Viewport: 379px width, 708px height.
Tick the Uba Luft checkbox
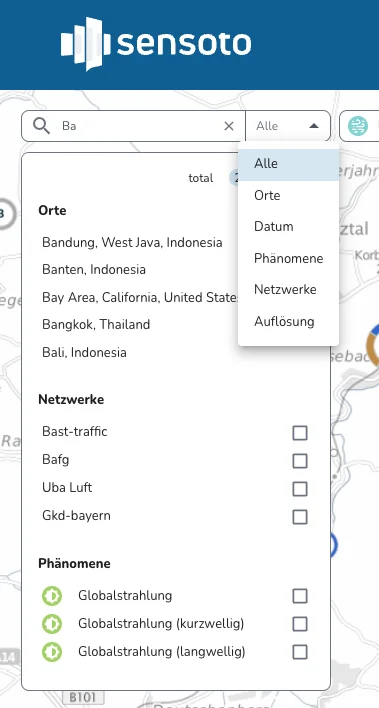point(300,489)
